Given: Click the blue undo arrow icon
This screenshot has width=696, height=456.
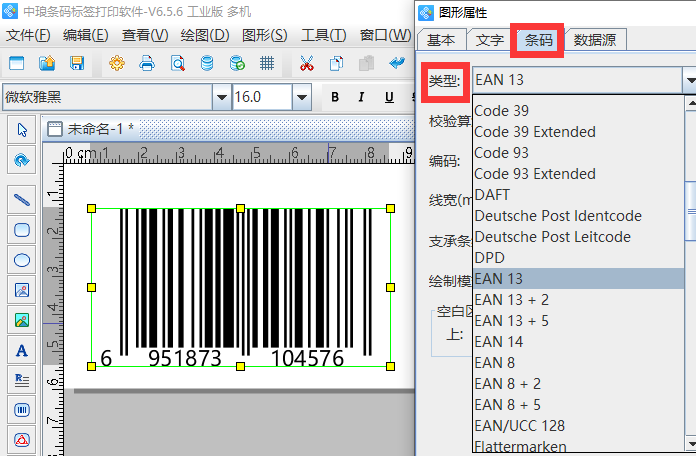Looking at the screenshot, I should point(397,63).
